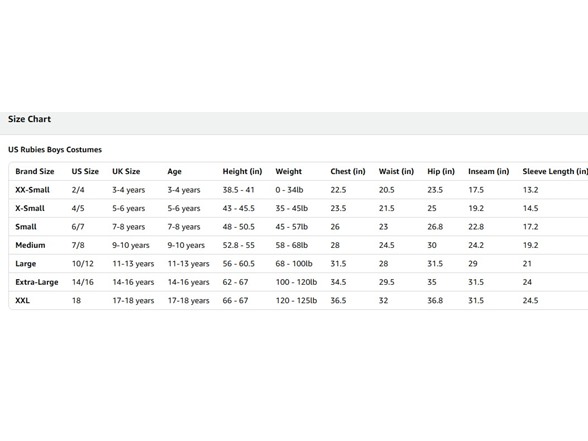Click chest value 22.5

338,190
